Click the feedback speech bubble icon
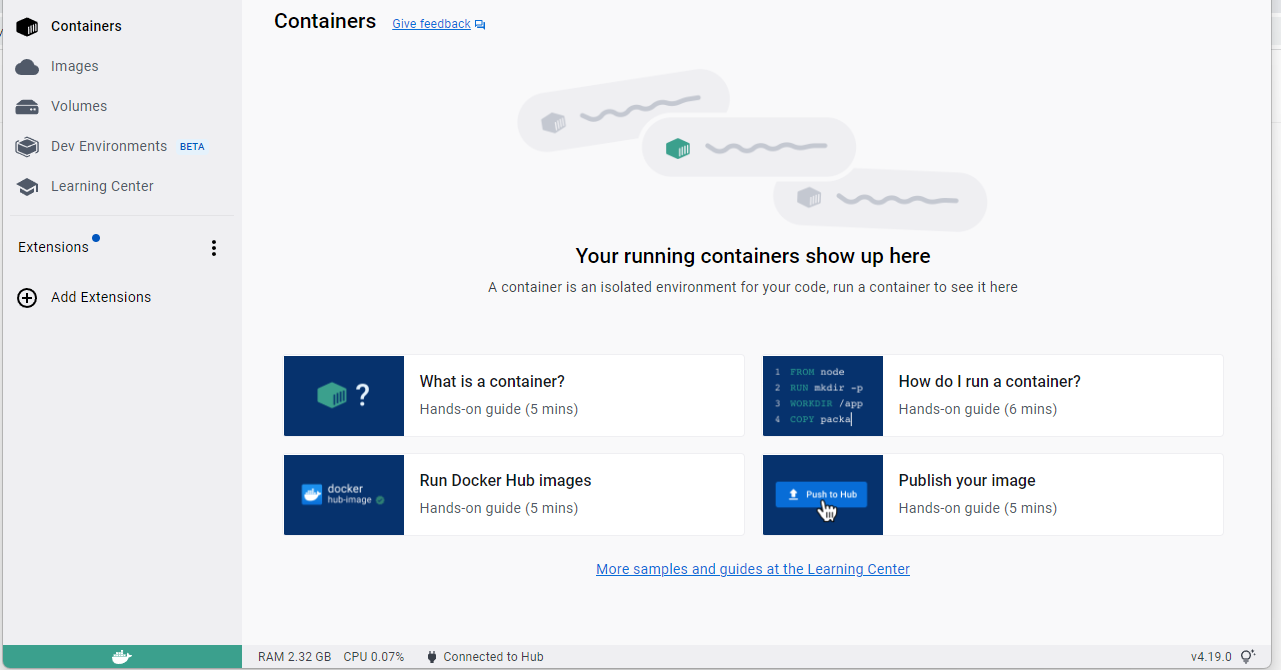 tap(480, 25)
